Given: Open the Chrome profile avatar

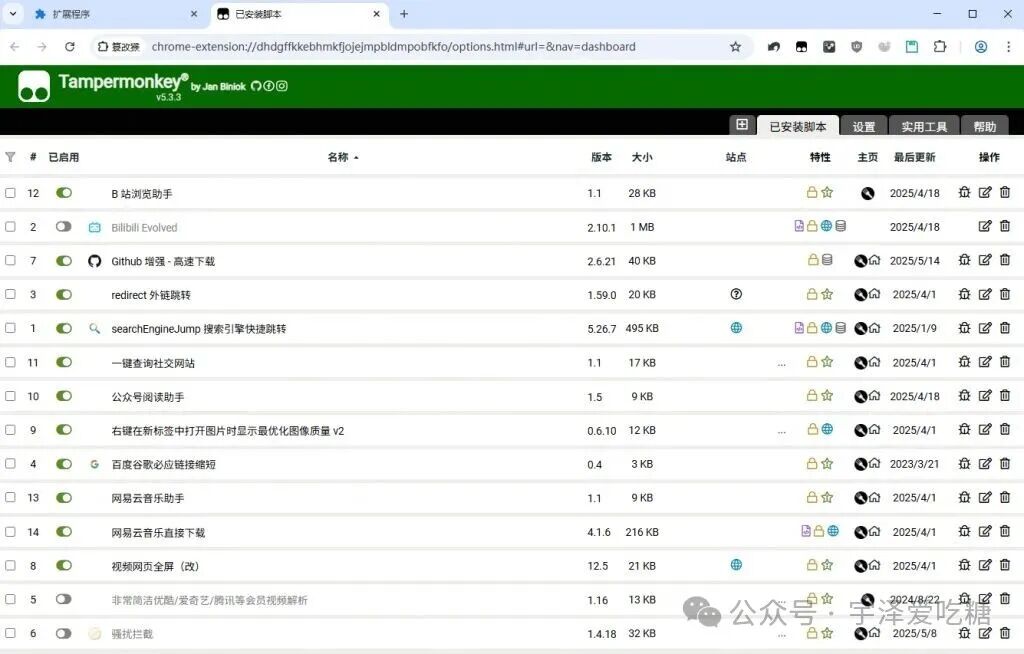Looking at the screenshot, I should (x=980, y=47).
